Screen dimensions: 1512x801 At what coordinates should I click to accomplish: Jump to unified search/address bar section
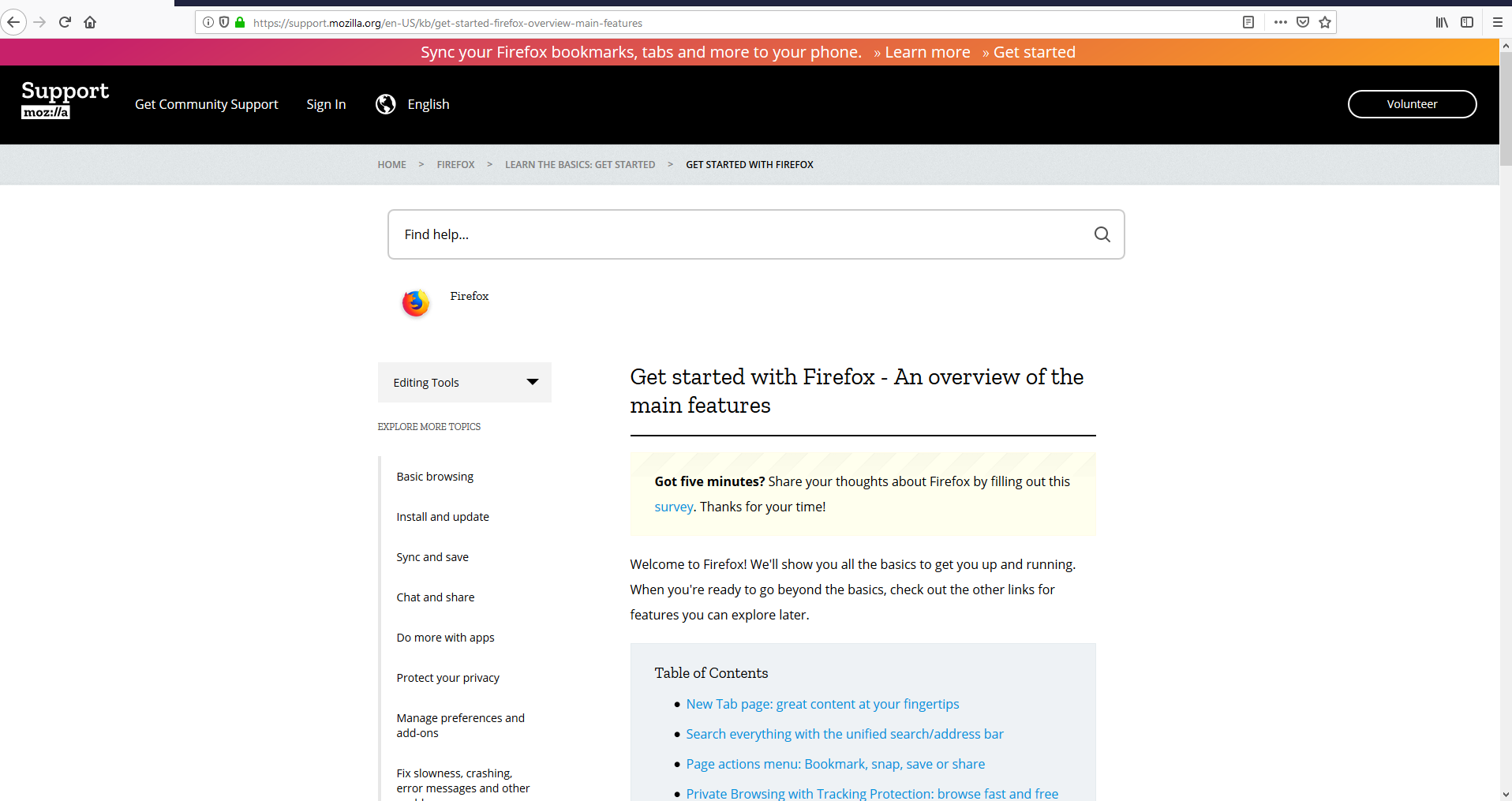844,734
